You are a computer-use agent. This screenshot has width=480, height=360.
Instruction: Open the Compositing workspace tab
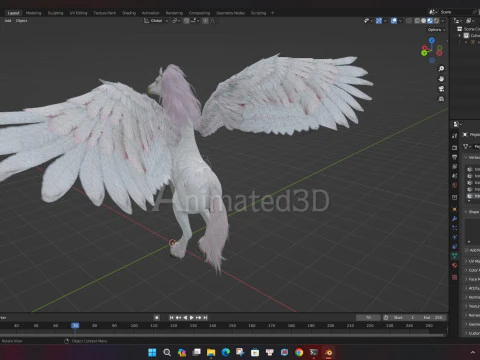tap(199, 13)
